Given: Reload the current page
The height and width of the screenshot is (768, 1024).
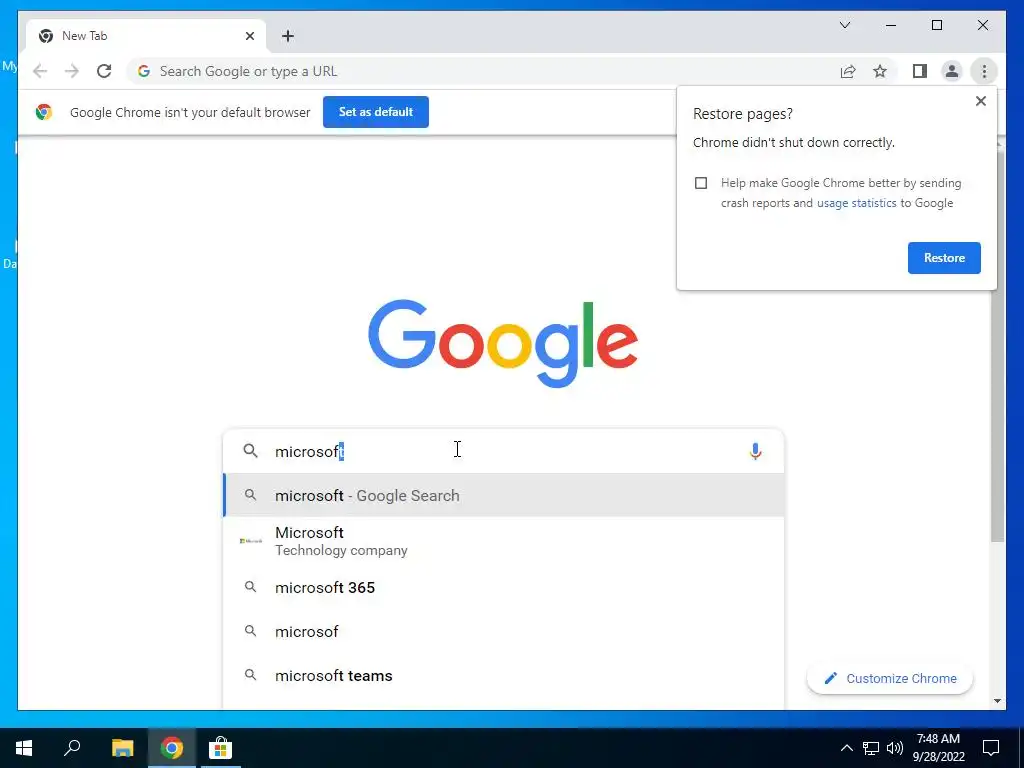Looking at the screenshot, I should [x=104, y=71].
